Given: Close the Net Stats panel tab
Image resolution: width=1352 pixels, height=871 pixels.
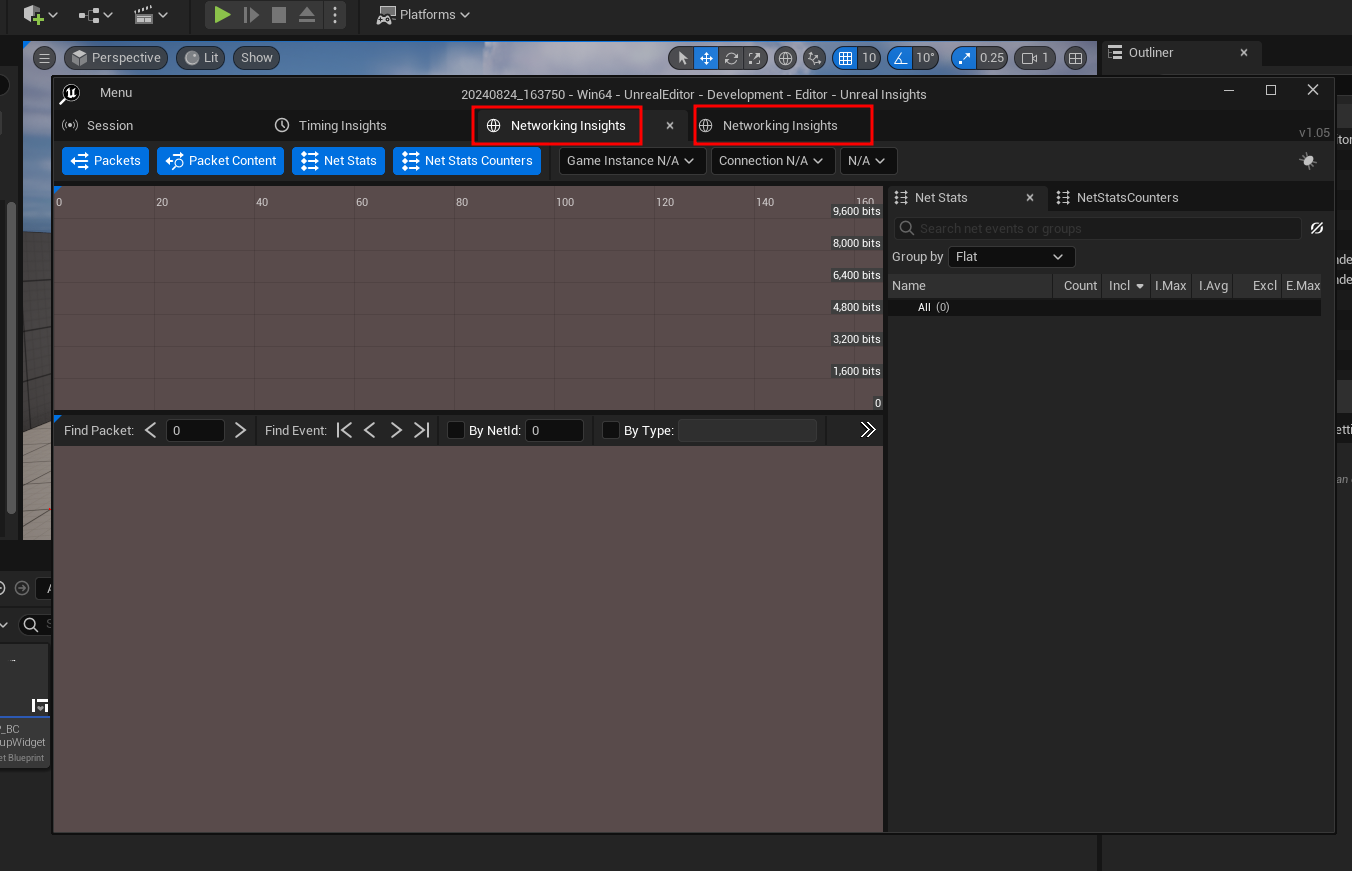Looking at the screenshot, I should pyautogui.click(x=1030, y=198).
